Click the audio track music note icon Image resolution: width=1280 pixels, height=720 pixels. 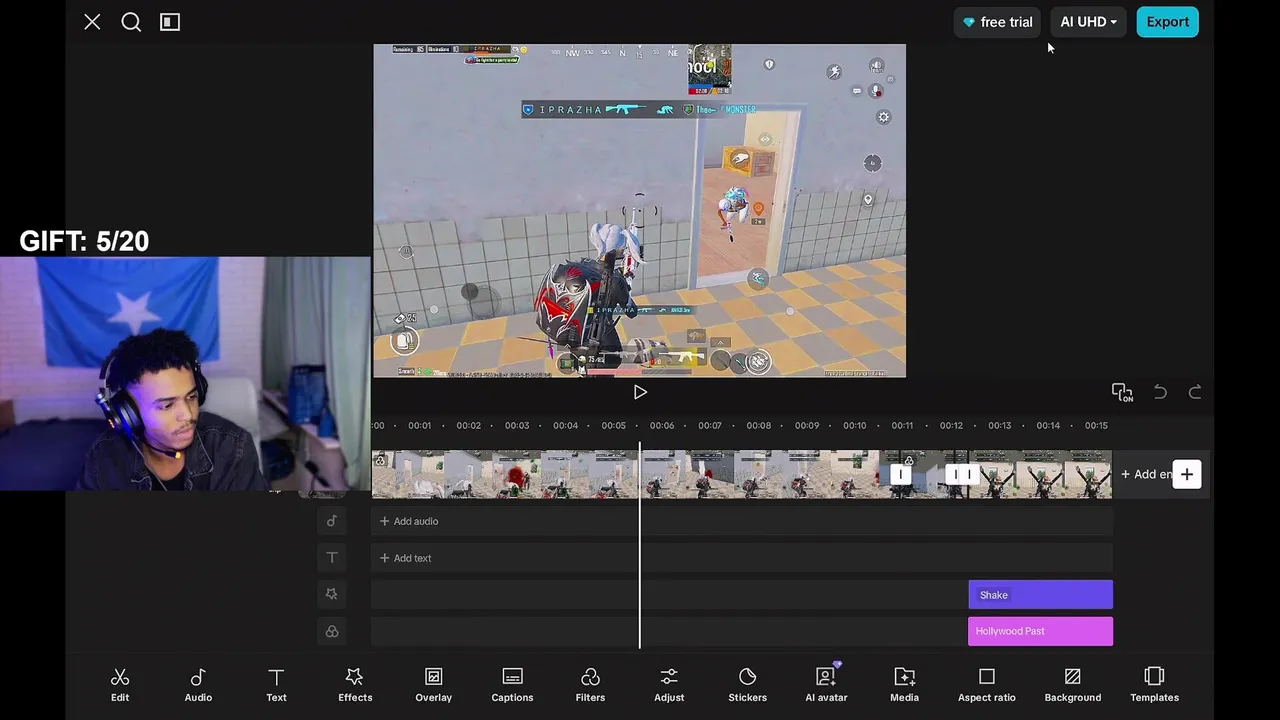pyautogui.click(x=332, y=521)
